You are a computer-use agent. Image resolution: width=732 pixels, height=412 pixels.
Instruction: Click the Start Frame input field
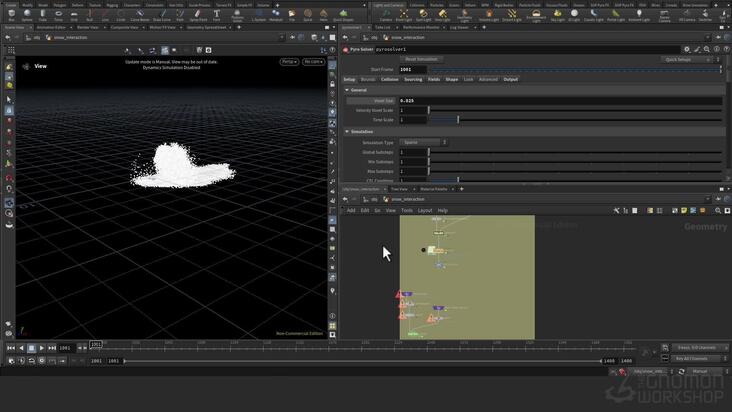point(413,70)
